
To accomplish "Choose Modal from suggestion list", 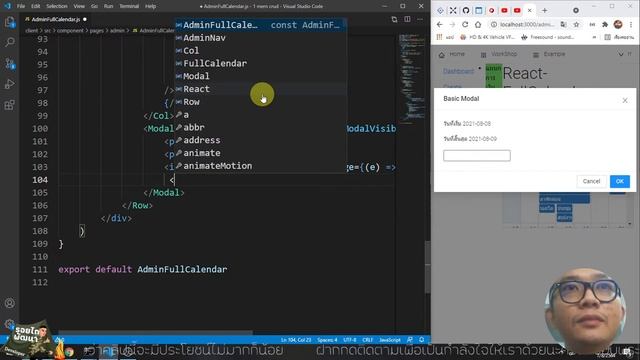I will coord(261,76).
